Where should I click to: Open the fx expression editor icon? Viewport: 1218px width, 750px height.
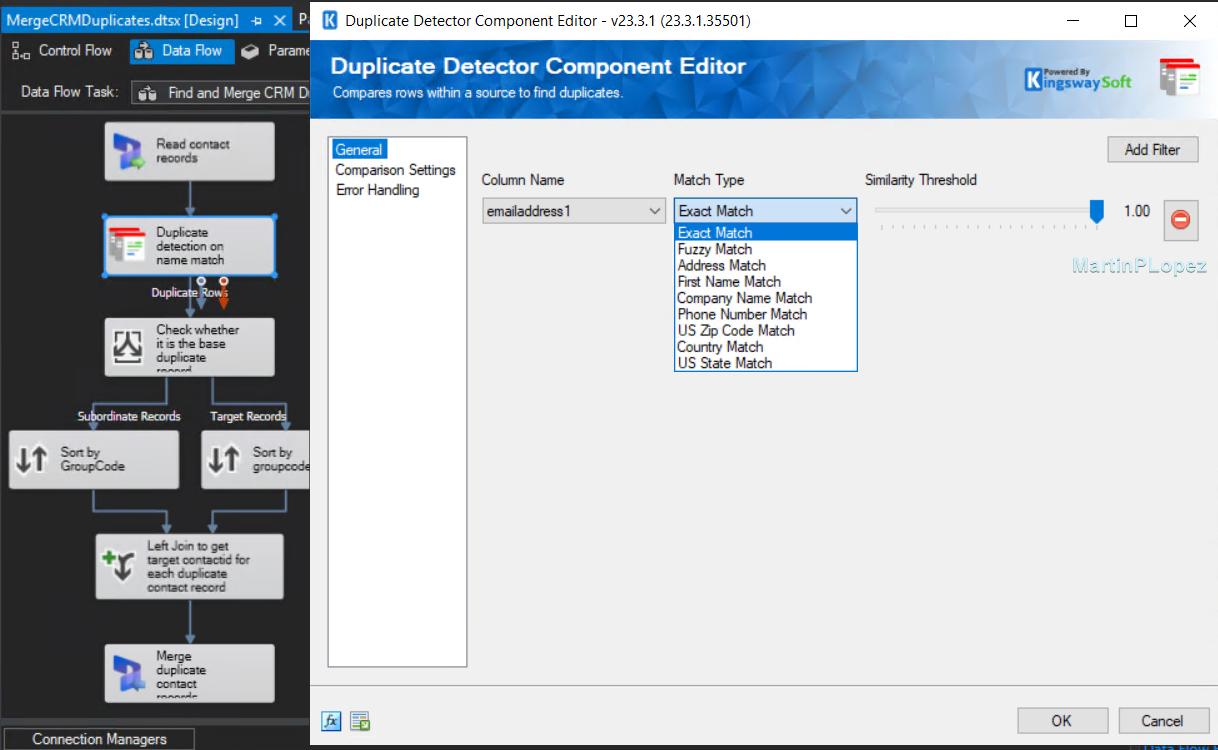(331, 721)
